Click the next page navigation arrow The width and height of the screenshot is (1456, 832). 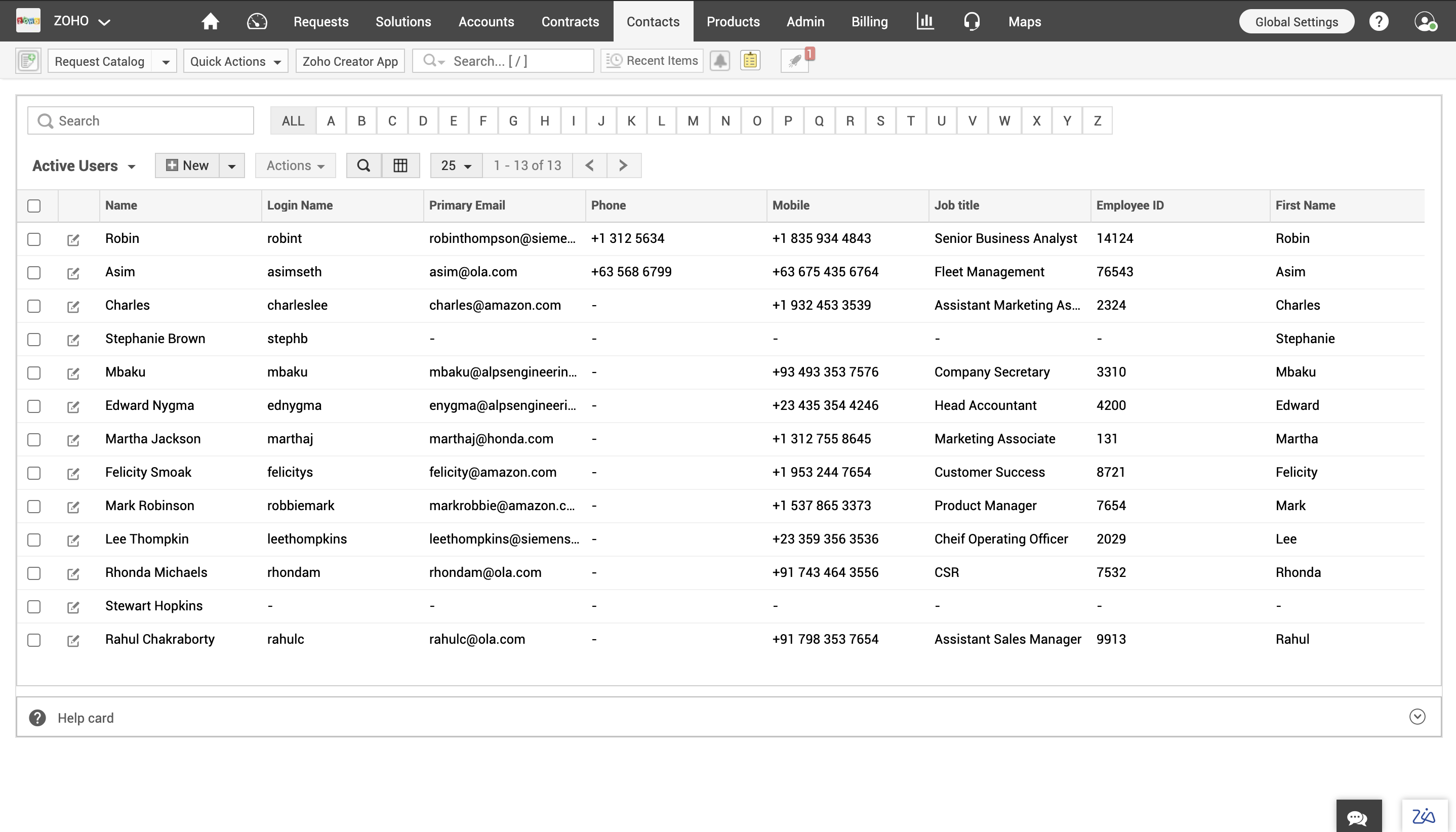pyautogui.click(x=623, y=165)
